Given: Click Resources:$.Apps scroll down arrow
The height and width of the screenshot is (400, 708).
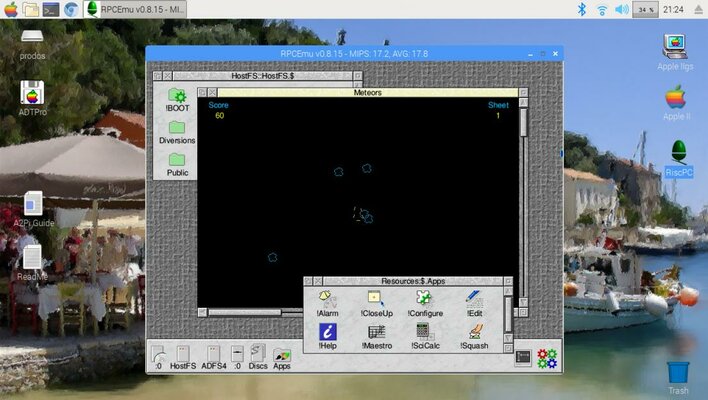Looking at the screenshot, I should (x=508, y=338).
